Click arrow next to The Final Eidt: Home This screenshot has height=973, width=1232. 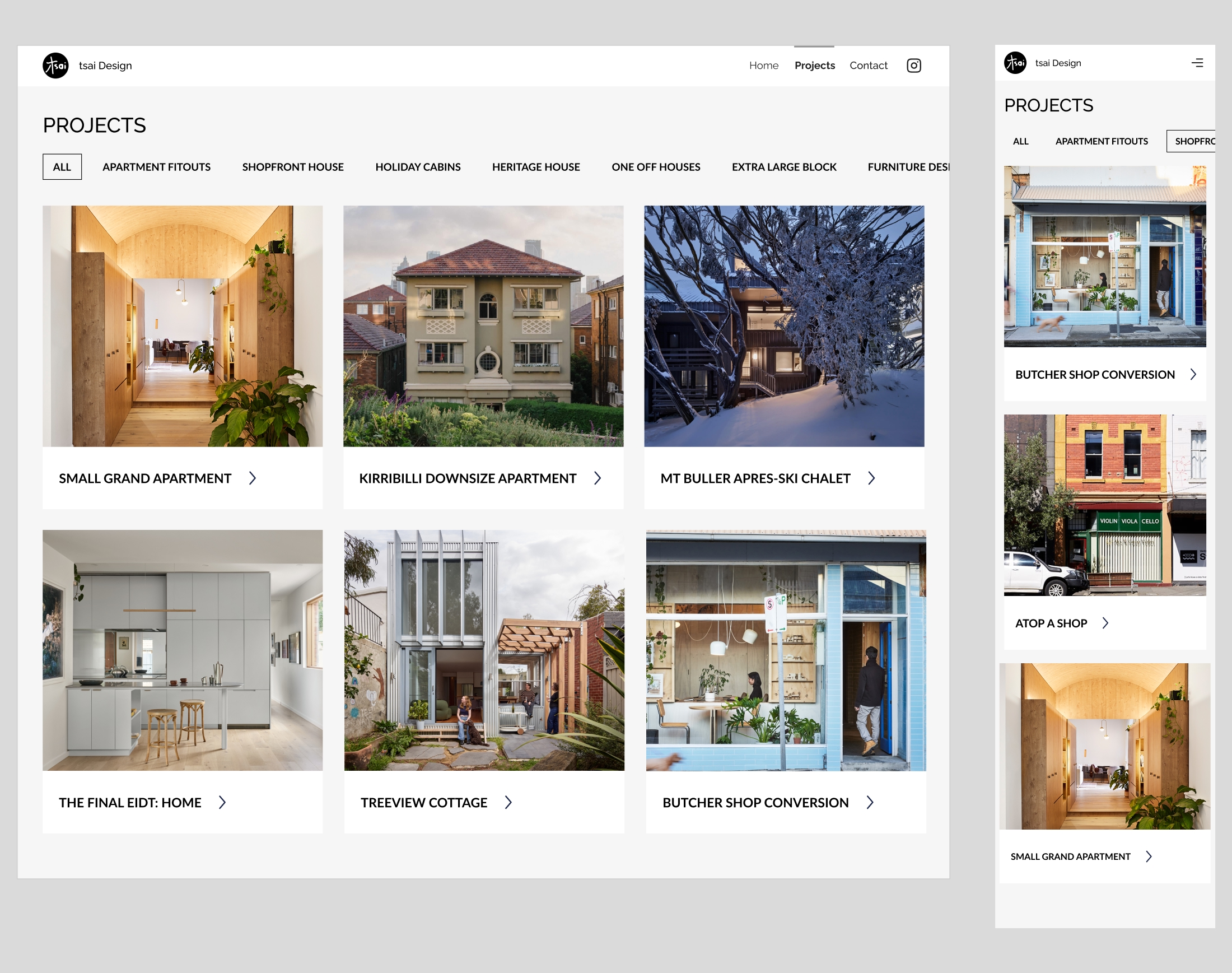(223, 802)
